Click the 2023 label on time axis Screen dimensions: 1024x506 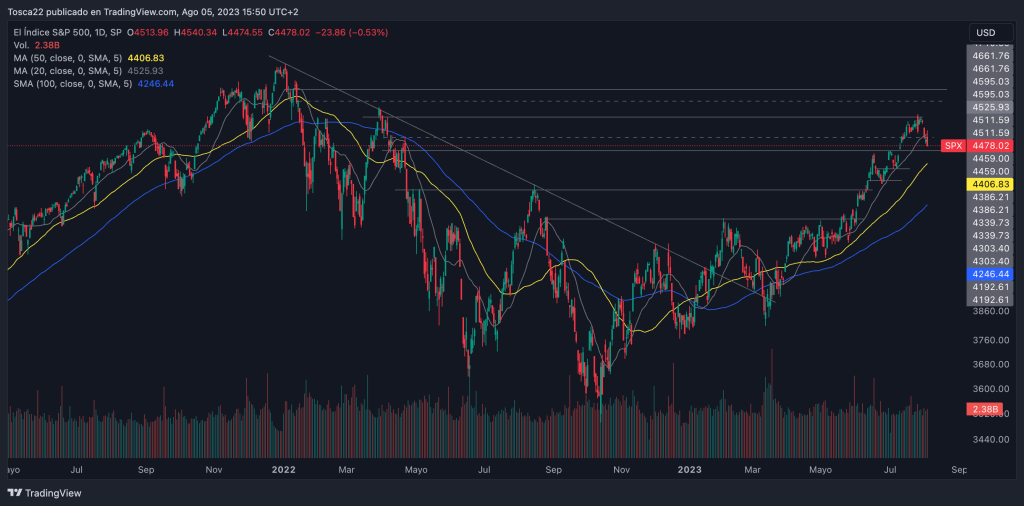(x=690, y=468)
